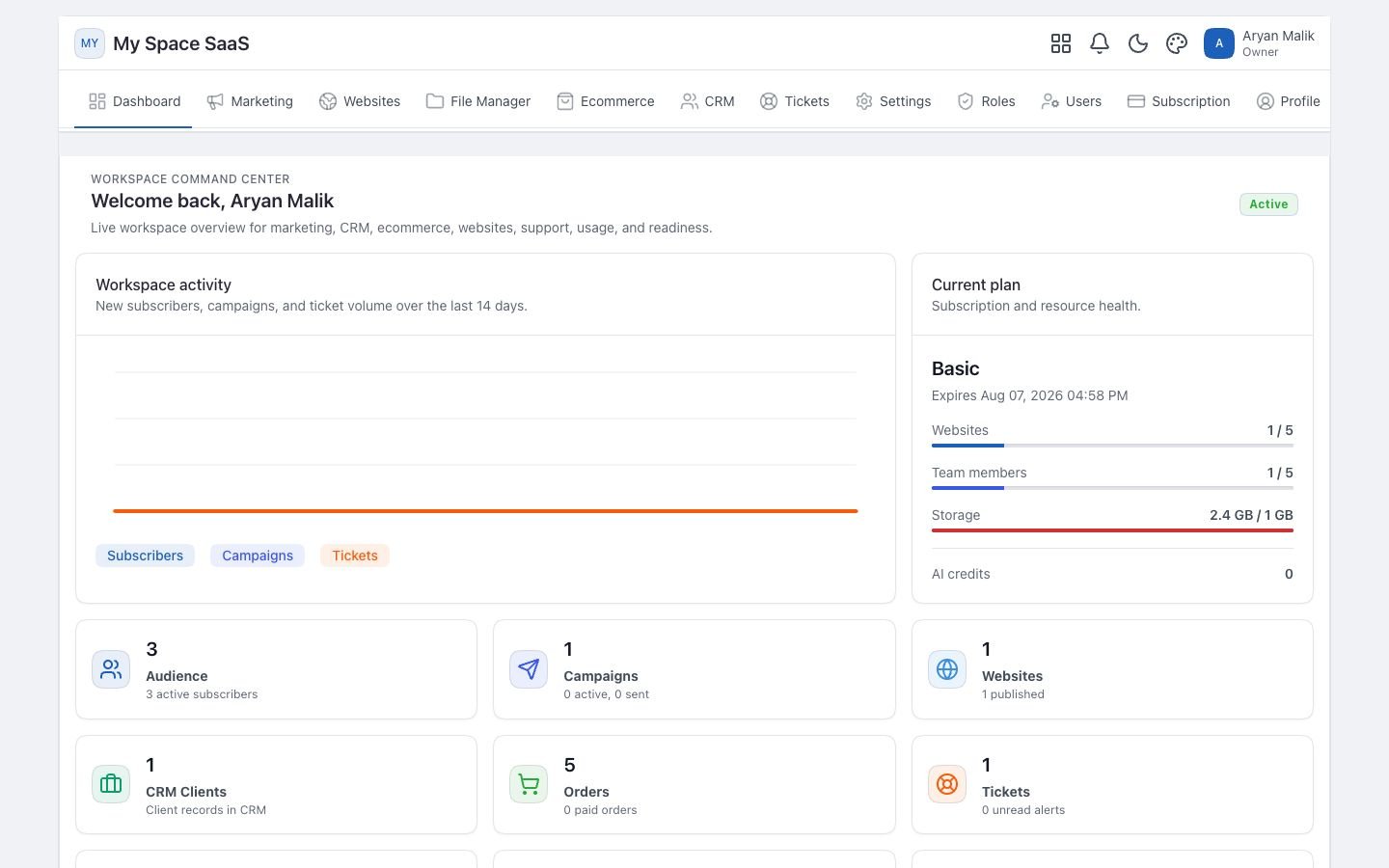Screen dimensions: 1389x868
Task: Open the Marketing tab
Action: coord(250,101)
